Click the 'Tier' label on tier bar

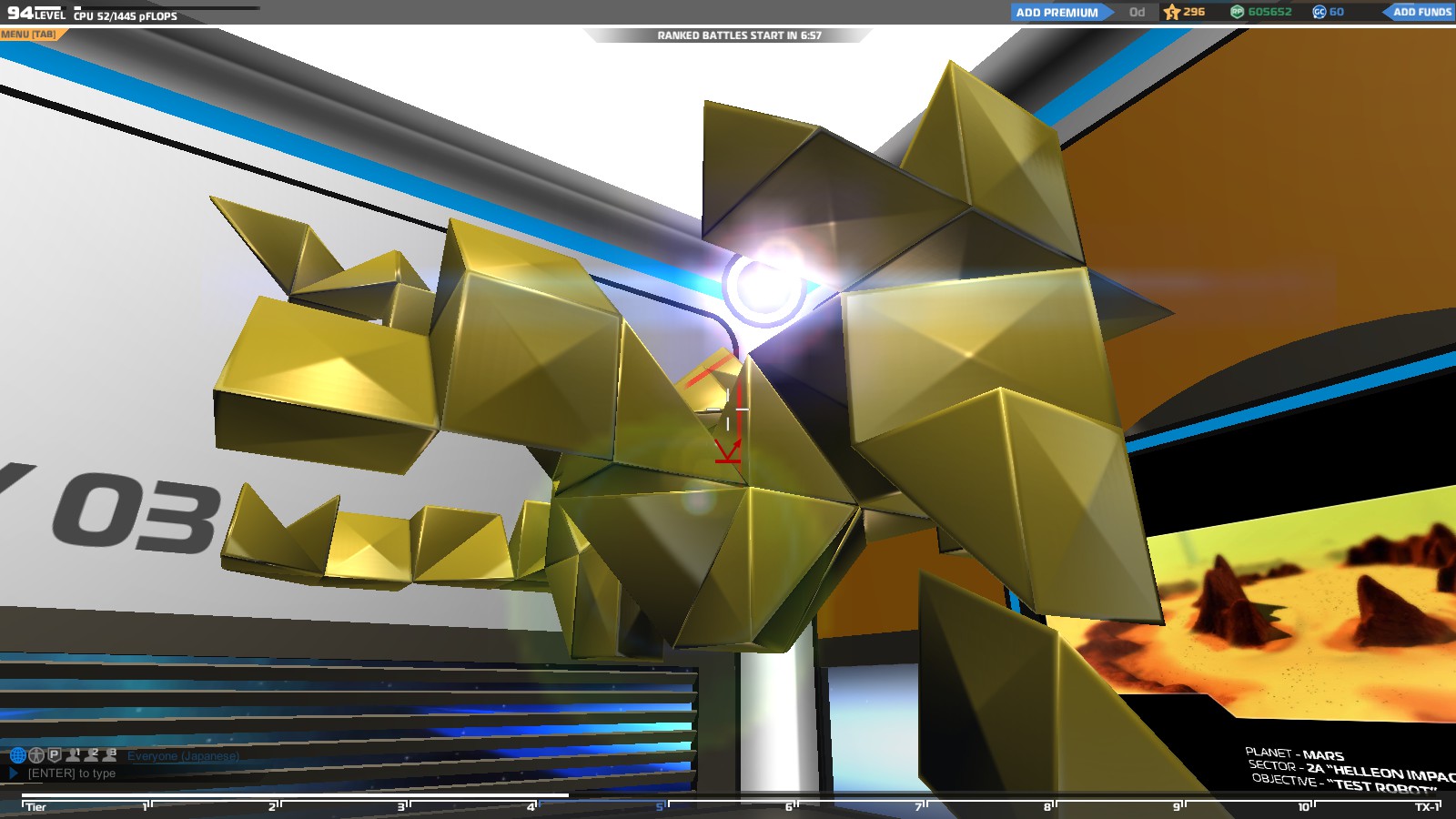[35, 806]
